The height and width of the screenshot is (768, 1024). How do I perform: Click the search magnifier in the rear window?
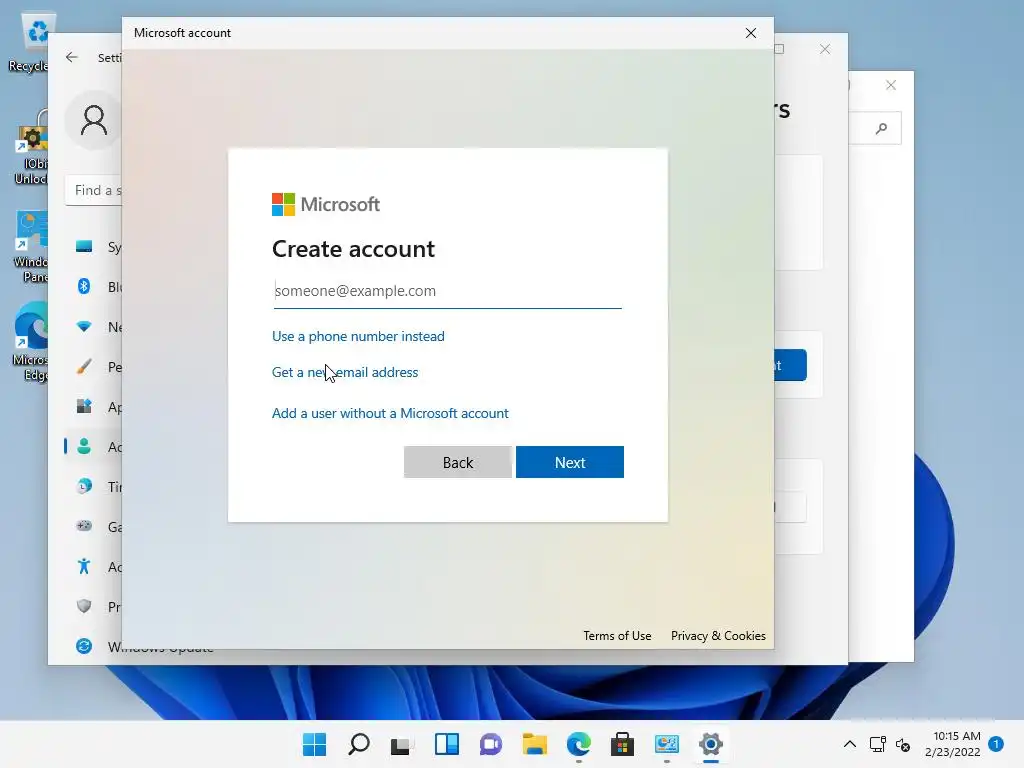pyautogui.click(x=882, y=128)
